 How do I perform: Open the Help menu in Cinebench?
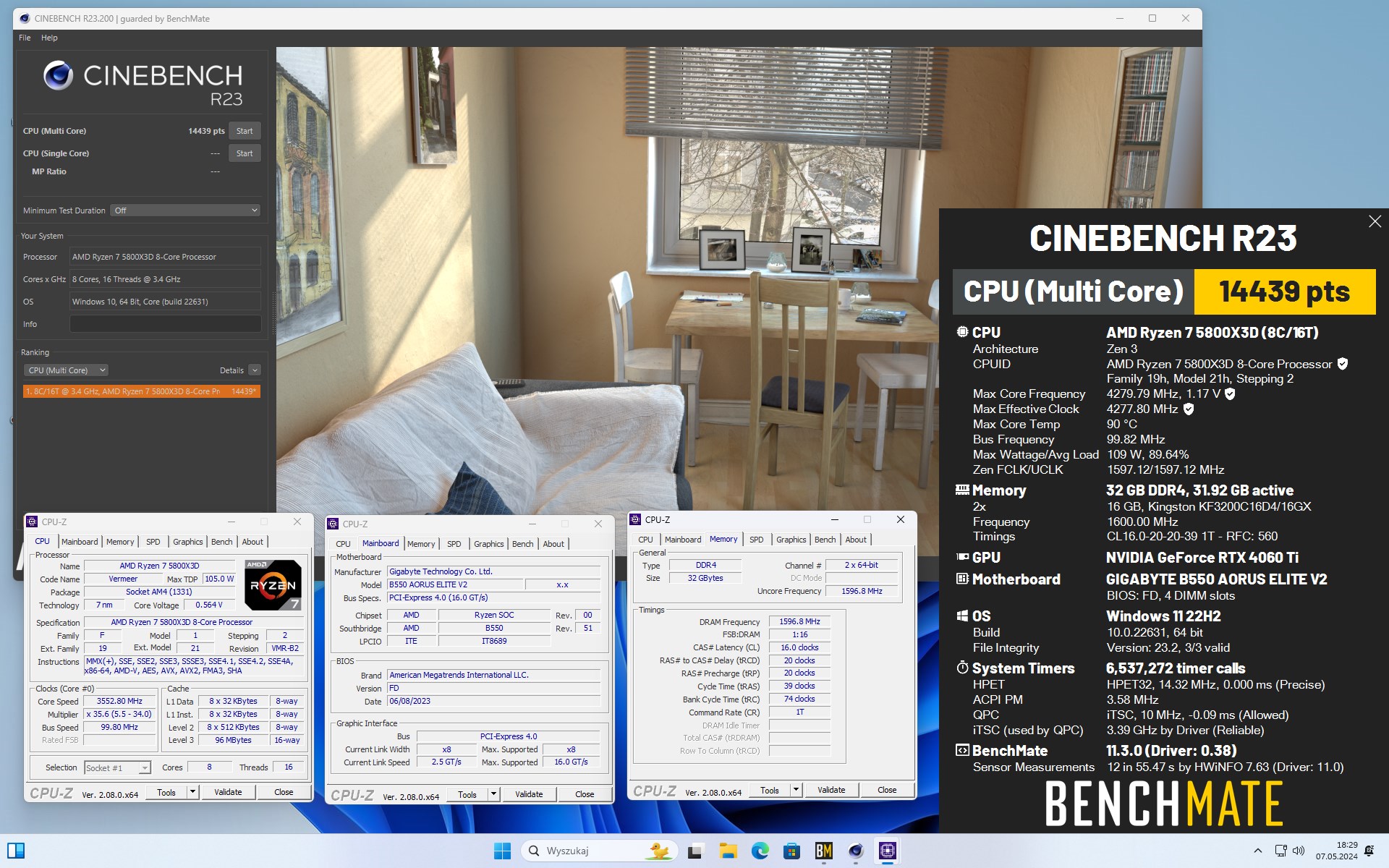49,38
